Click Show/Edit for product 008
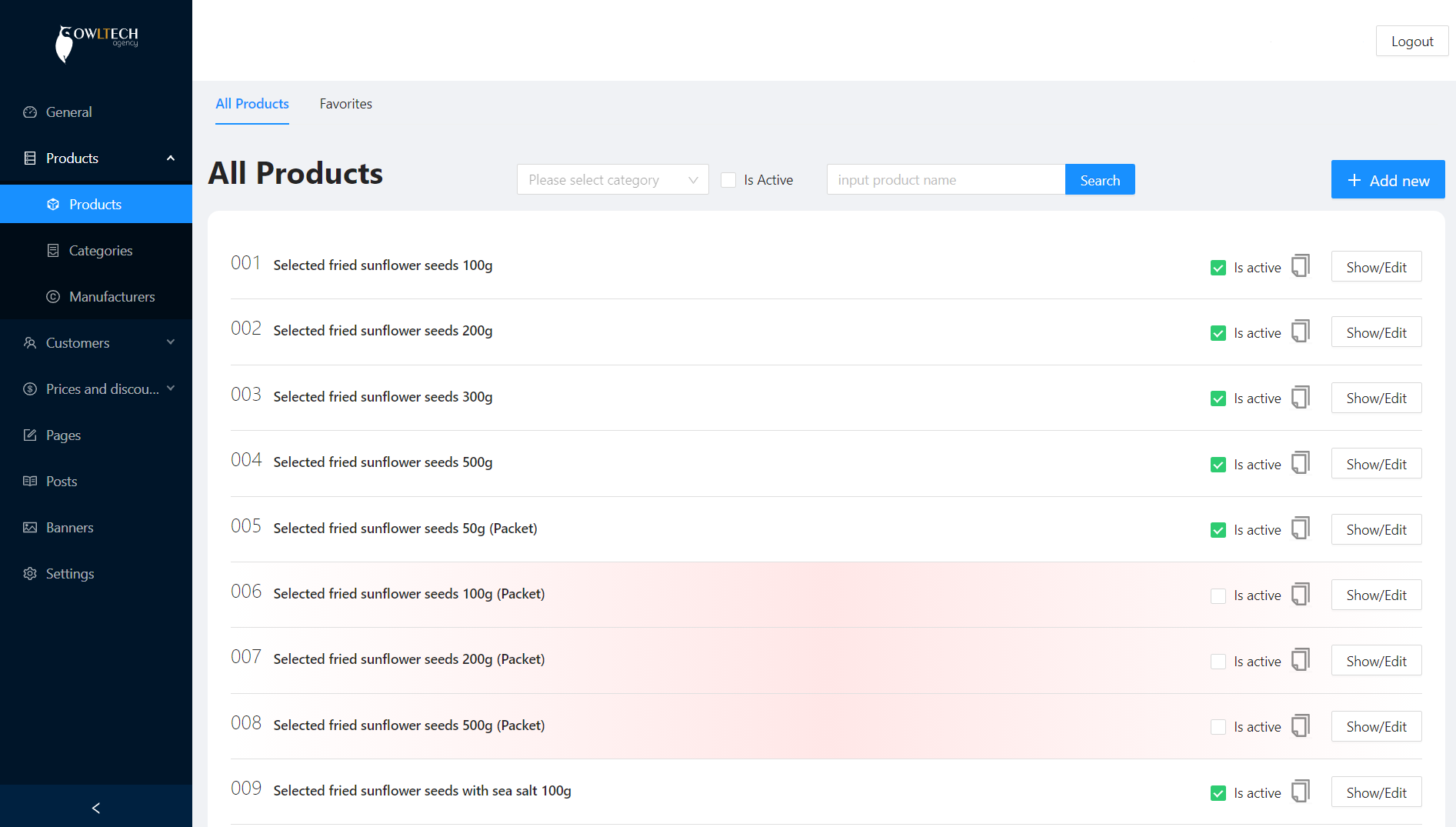The width and height of the screenshot is (1456, 827). pos(1376,726)
